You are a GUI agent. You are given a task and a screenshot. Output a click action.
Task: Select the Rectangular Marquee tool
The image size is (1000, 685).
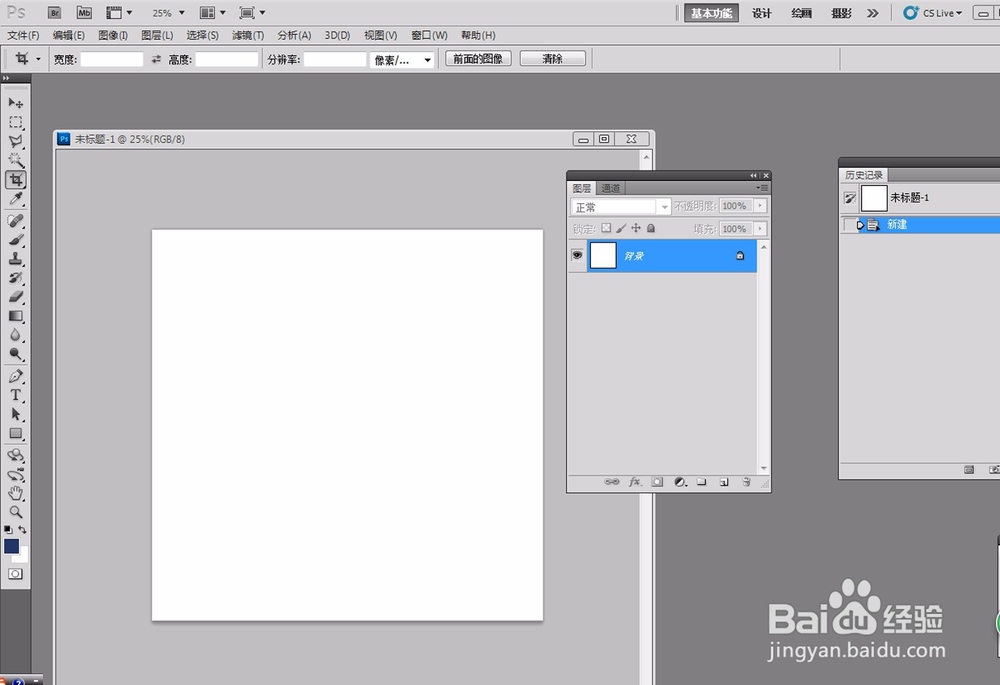pos(15,122)
